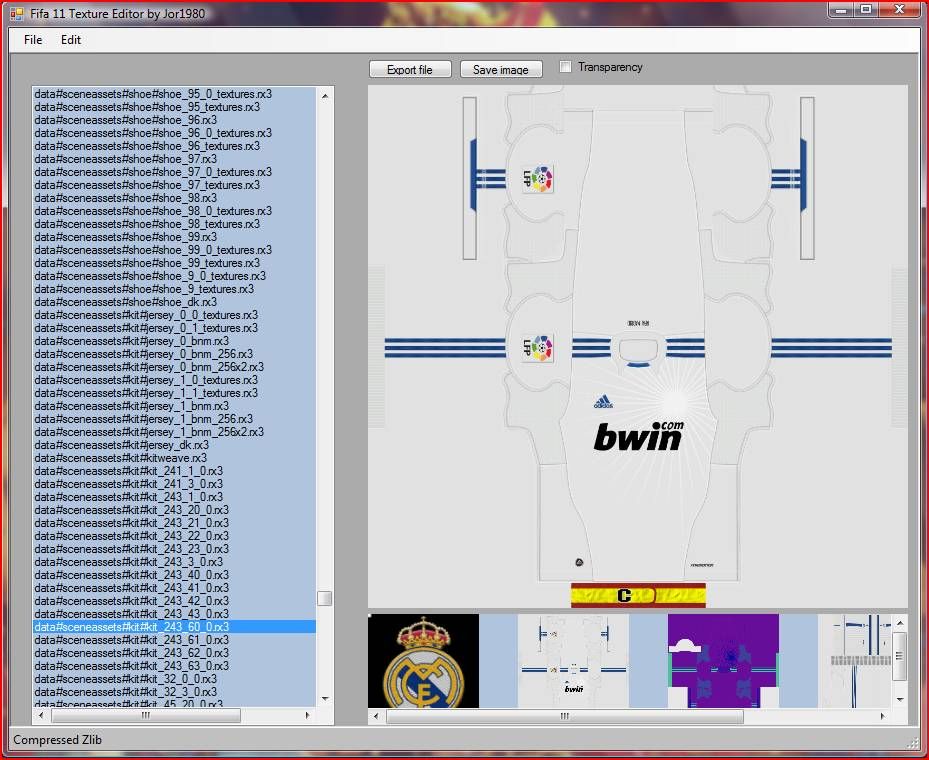Click the Export file button

(409, 70)
